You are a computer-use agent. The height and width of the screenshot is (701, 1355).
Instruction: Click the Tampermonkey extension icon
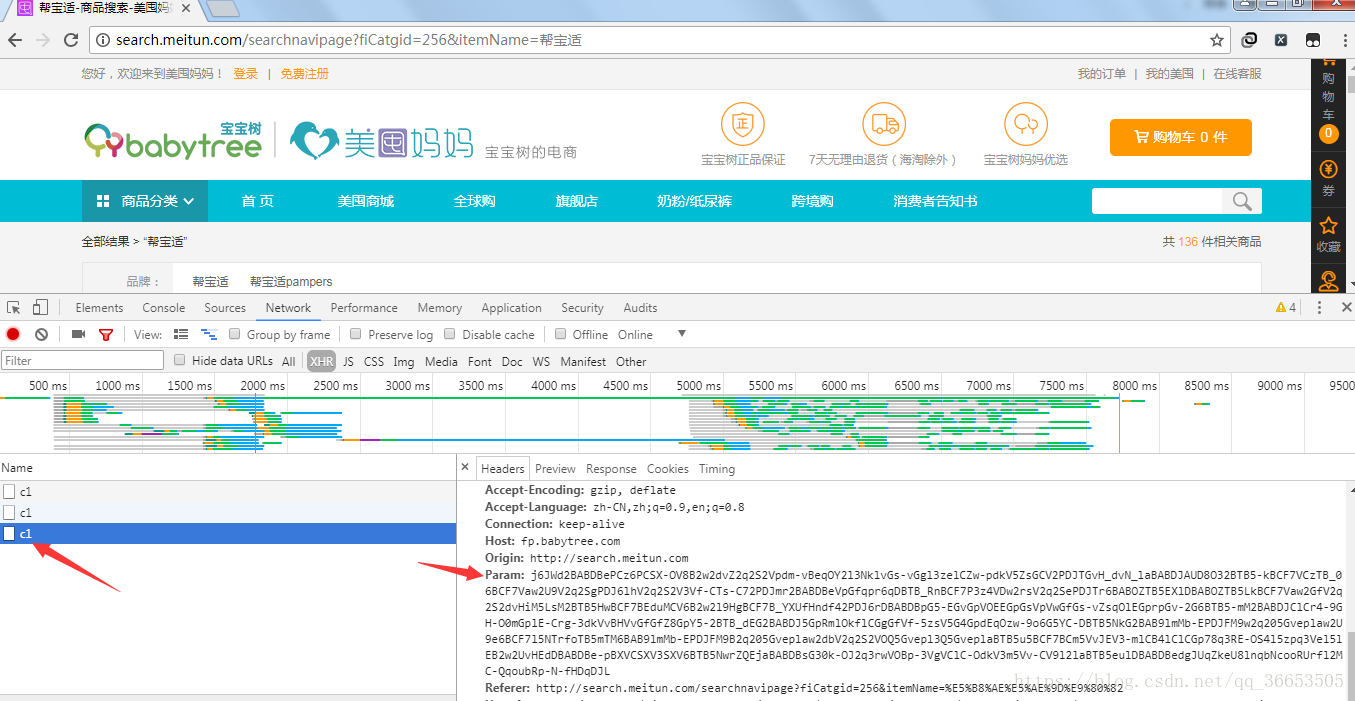(1312, 40)
